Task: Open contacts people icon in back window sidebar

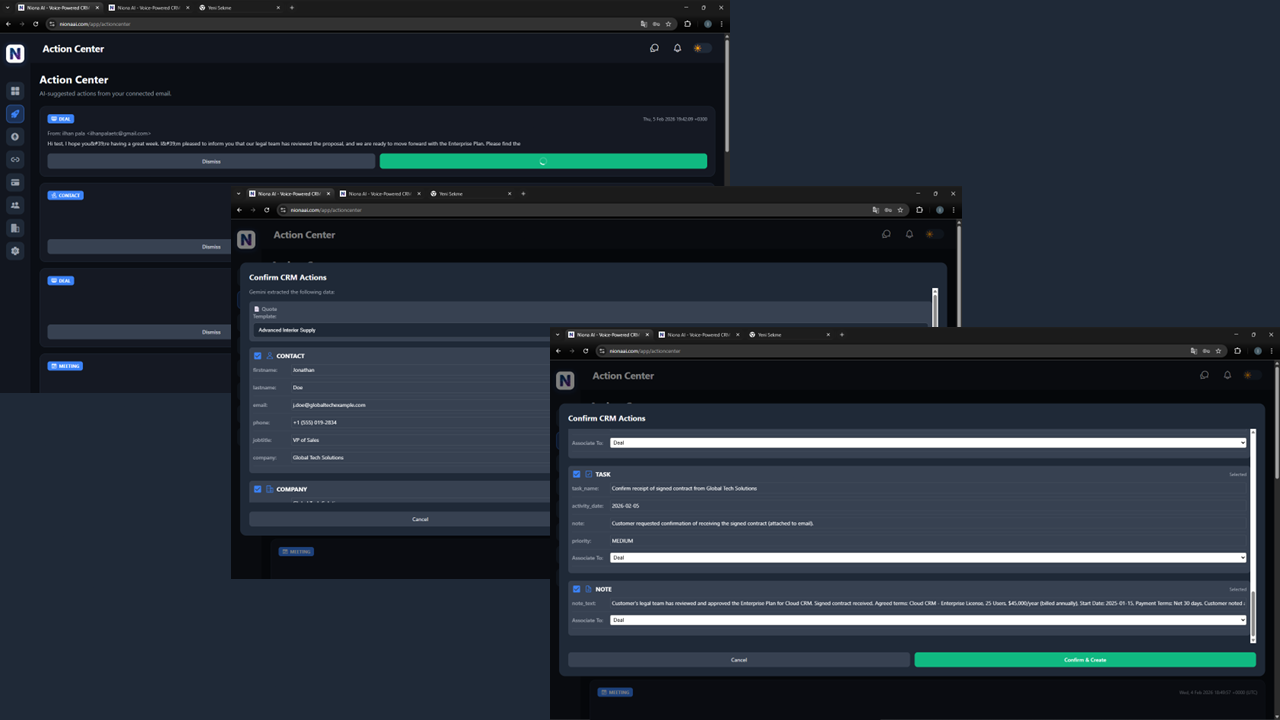Action: point(15,205)
